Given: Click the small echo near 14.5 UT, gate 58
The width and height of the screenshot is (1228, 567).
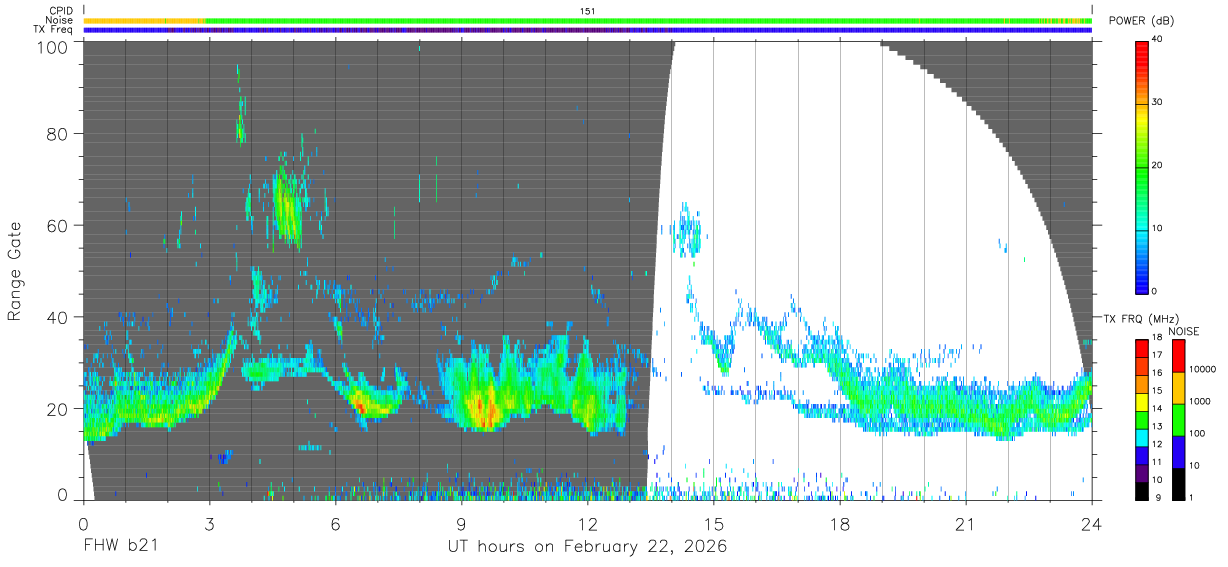Looking at the screenshot, I should pyautogui.click(x=688, y=231).
